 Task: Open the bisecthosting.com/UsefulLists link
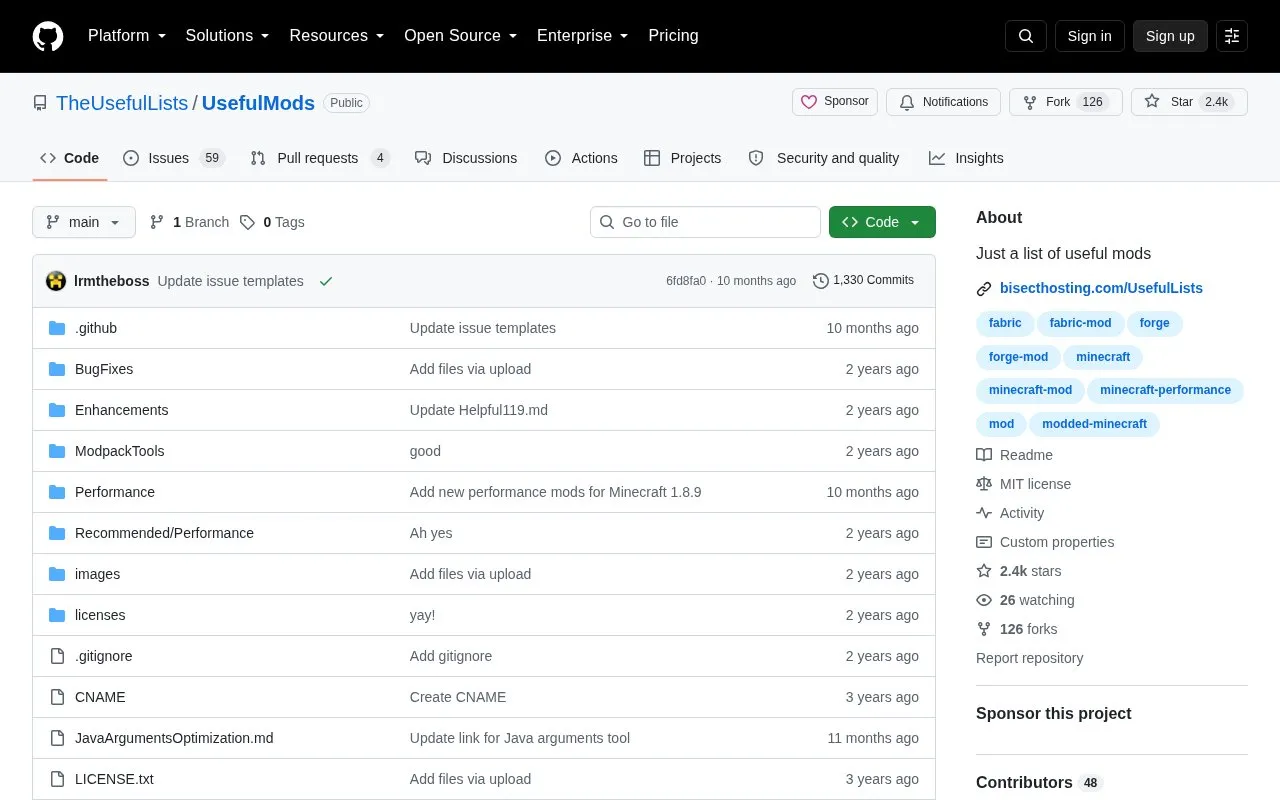[1101, 288]
